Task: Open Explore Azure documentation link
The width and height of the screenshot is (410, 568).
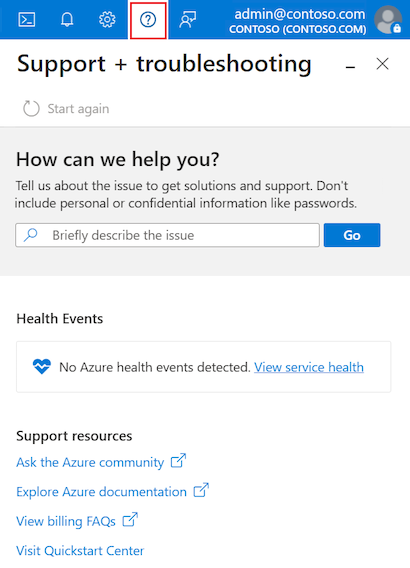Action: [101, 492]
